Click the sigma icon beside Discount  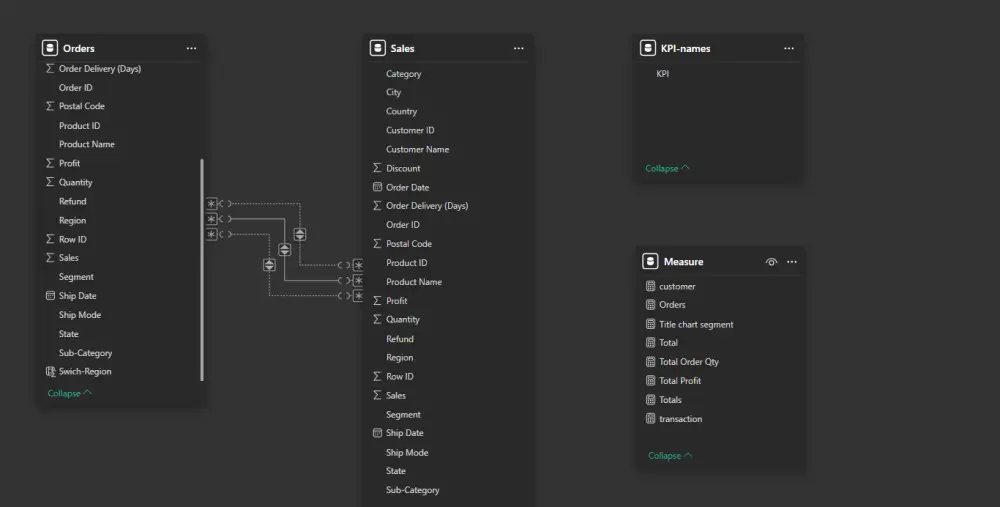coord(377,168)
